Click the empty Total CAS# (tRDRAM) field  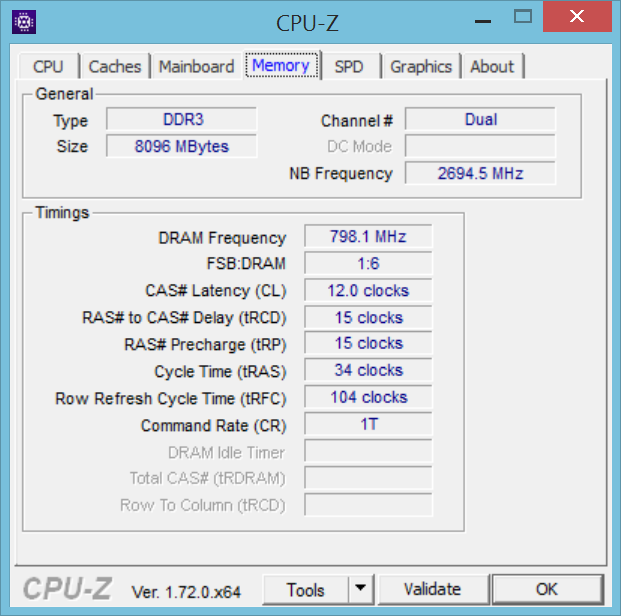click(368, 478)
